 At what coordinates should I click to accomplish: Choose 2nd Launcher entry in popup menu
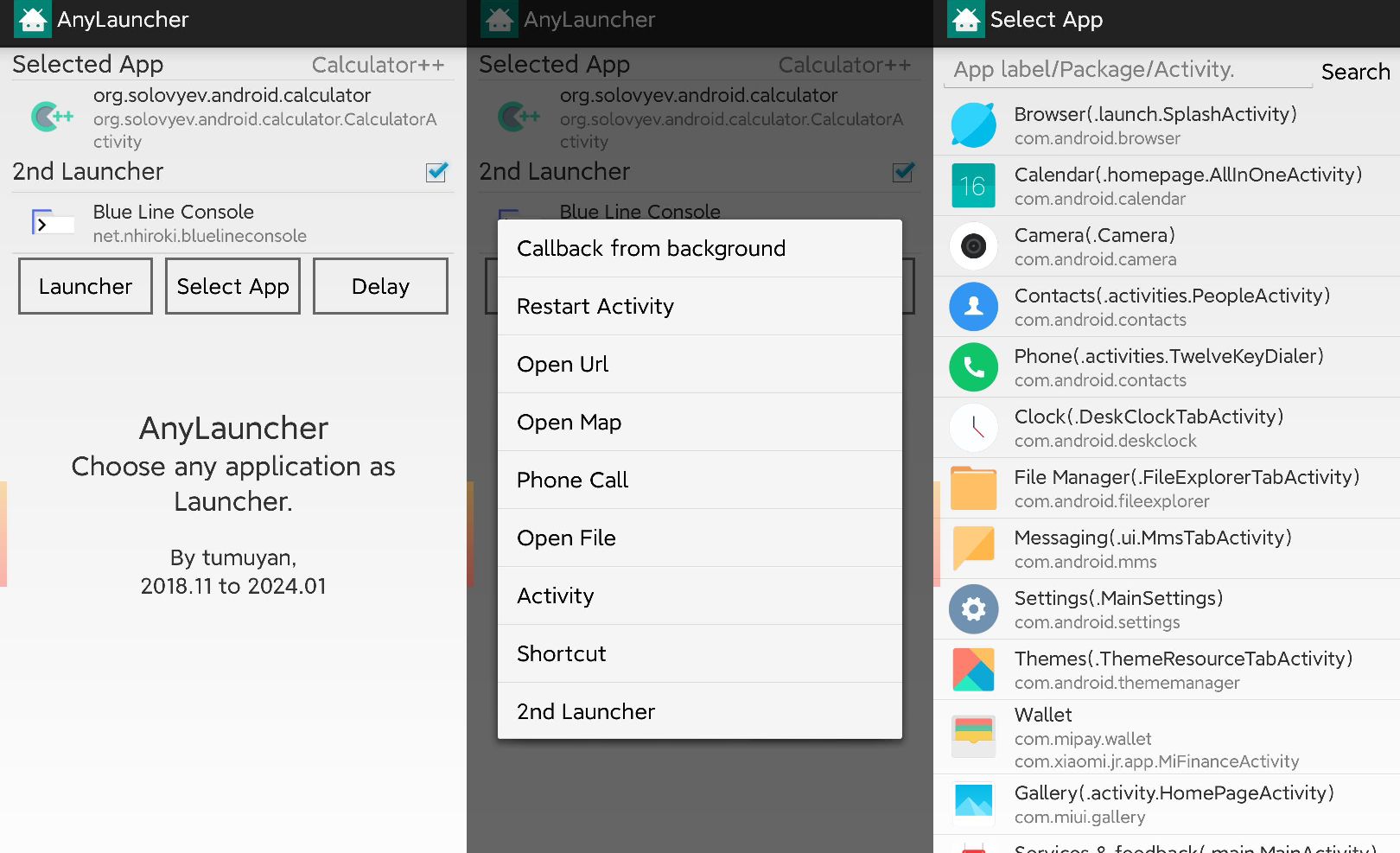tap(700, 711)
